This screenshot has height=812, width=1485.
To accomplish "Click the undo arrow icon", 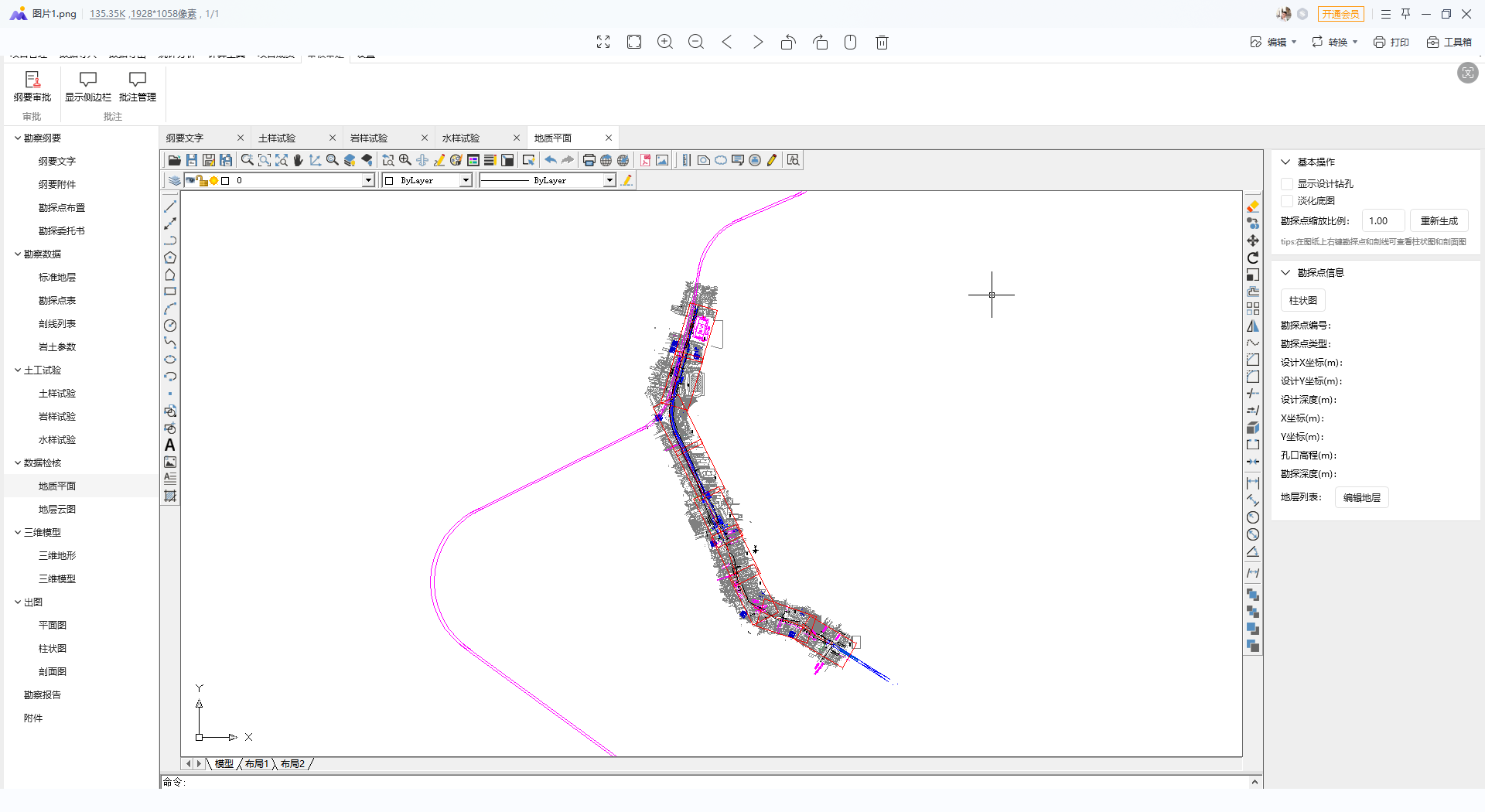I will (x=551, y=160).
